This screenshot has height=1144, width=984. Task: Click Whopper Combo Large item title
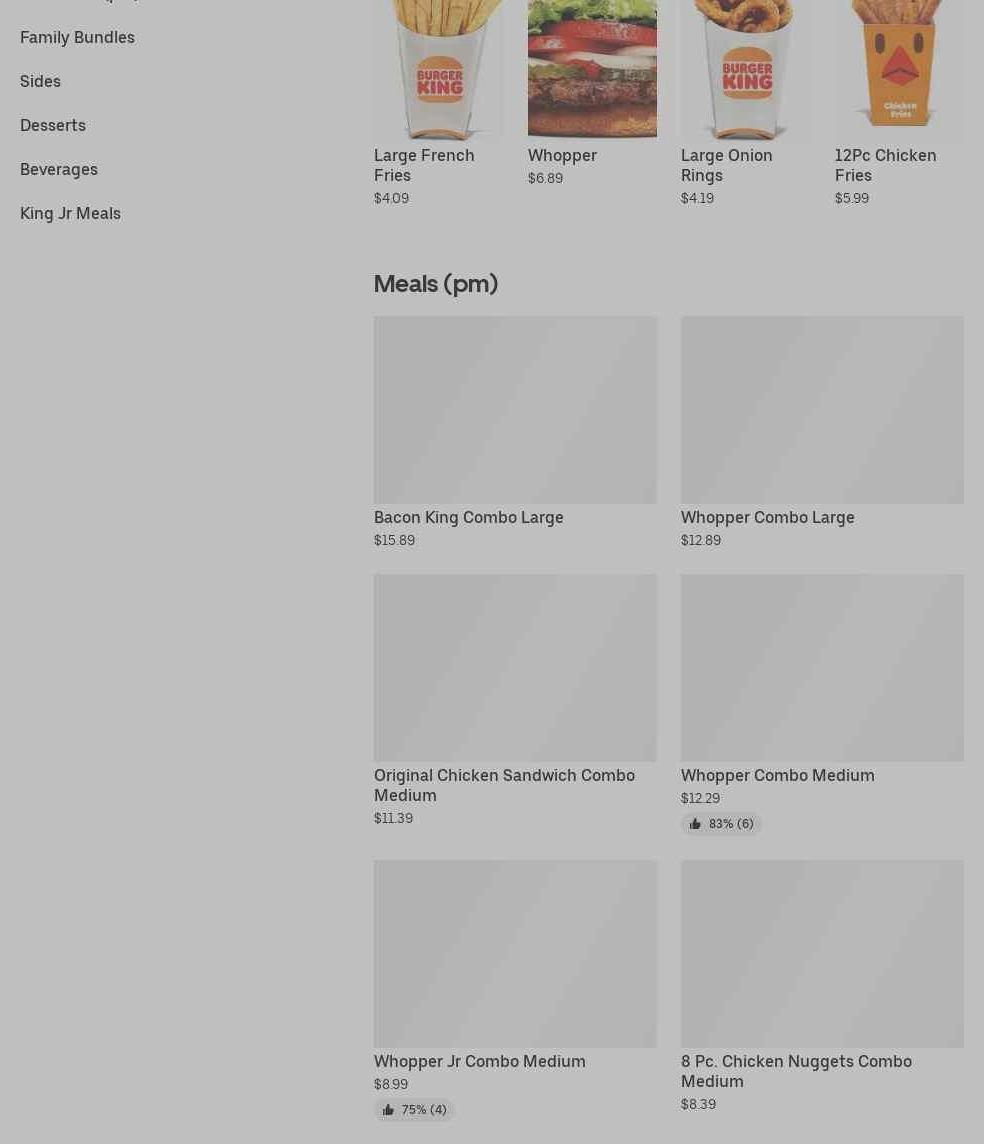767,517
